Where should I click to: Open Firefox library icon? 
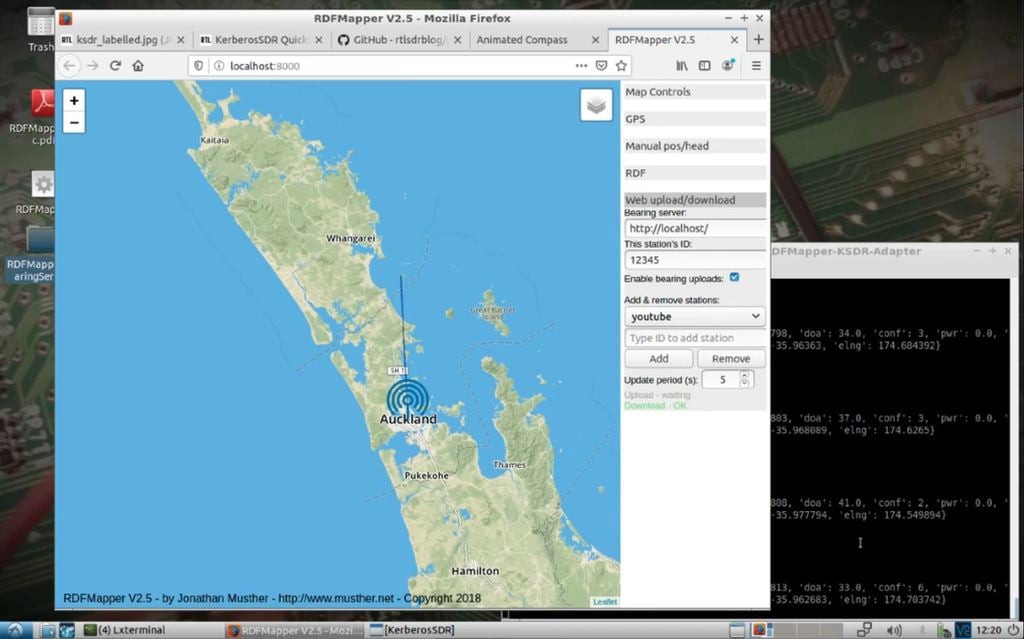682,65
